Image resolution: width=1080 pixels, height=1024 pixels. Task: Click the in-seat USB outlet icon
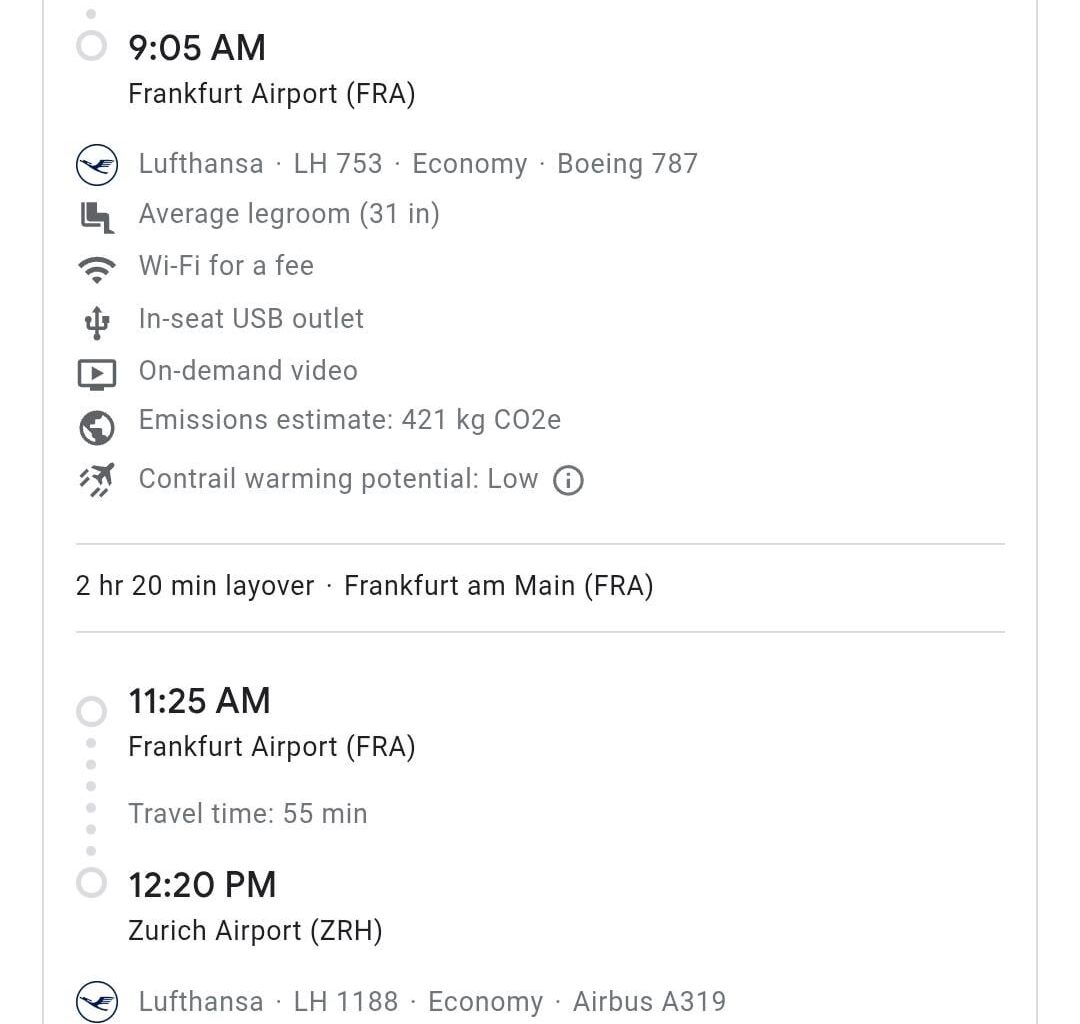pos(95,319)
